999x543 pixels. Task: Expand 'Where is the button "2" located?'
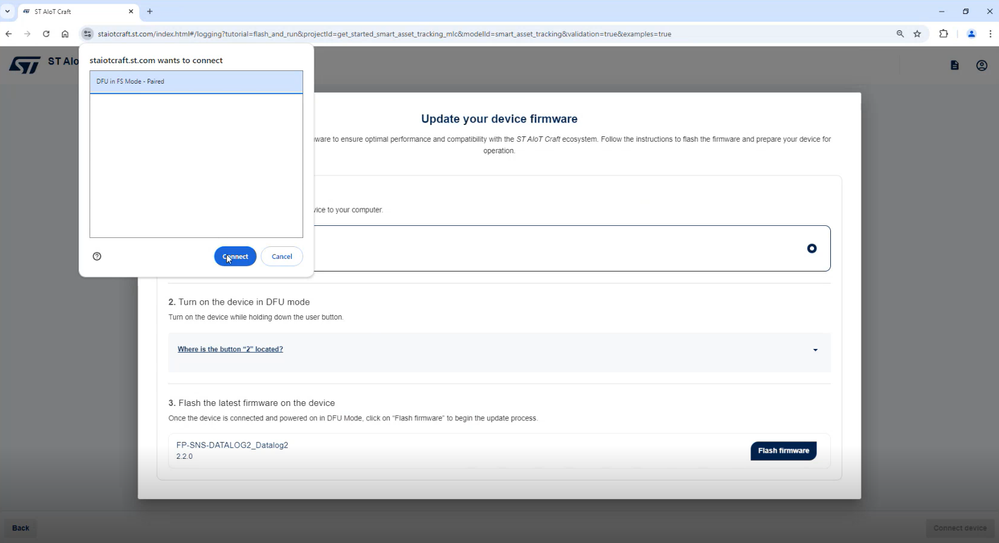pyautogui.click(x=230, y=349)
